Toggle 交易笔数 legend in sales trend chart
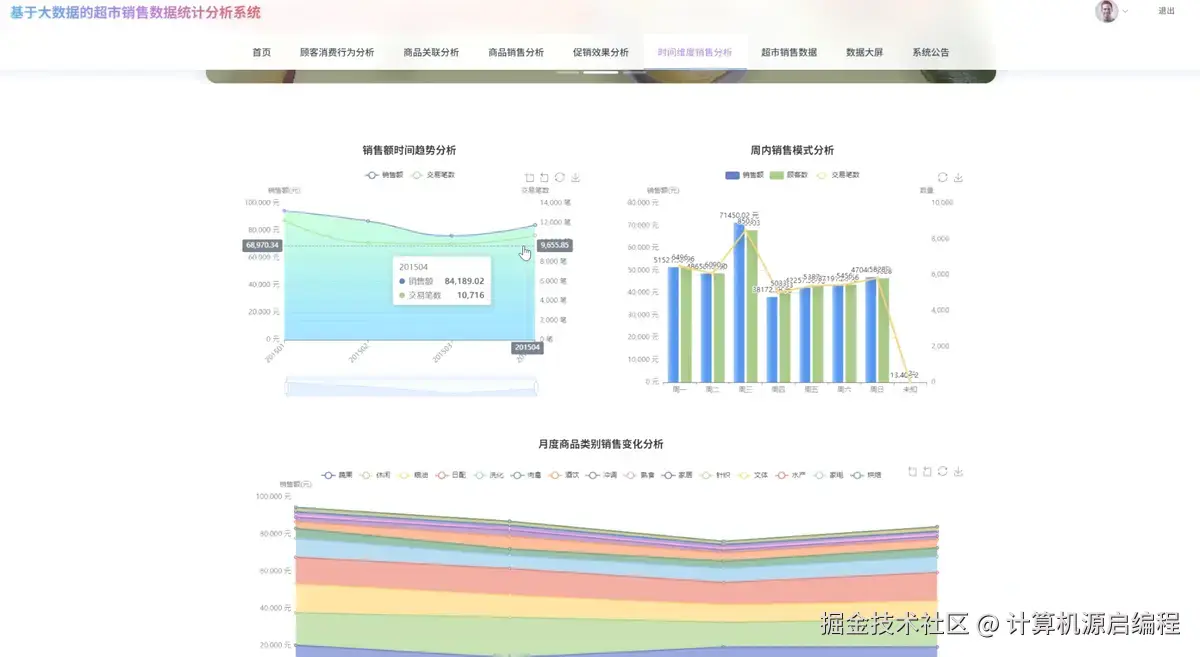1200x657 pixels. (x=433, y=174)
